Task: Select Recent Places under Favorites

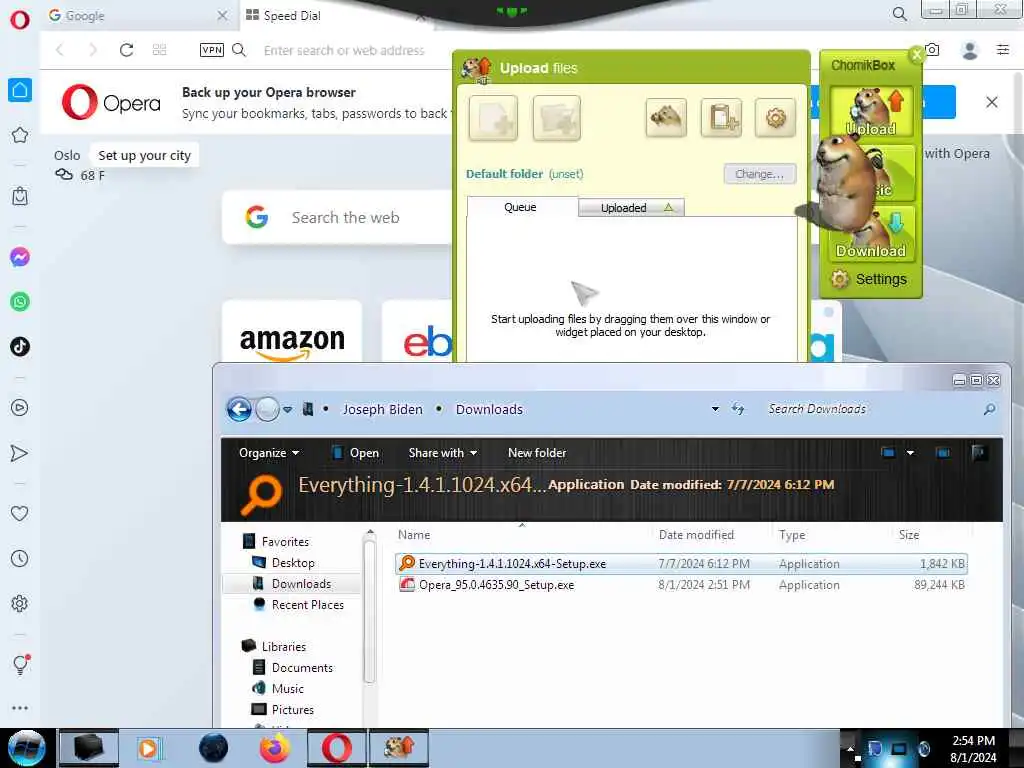Action: [298, 605]
